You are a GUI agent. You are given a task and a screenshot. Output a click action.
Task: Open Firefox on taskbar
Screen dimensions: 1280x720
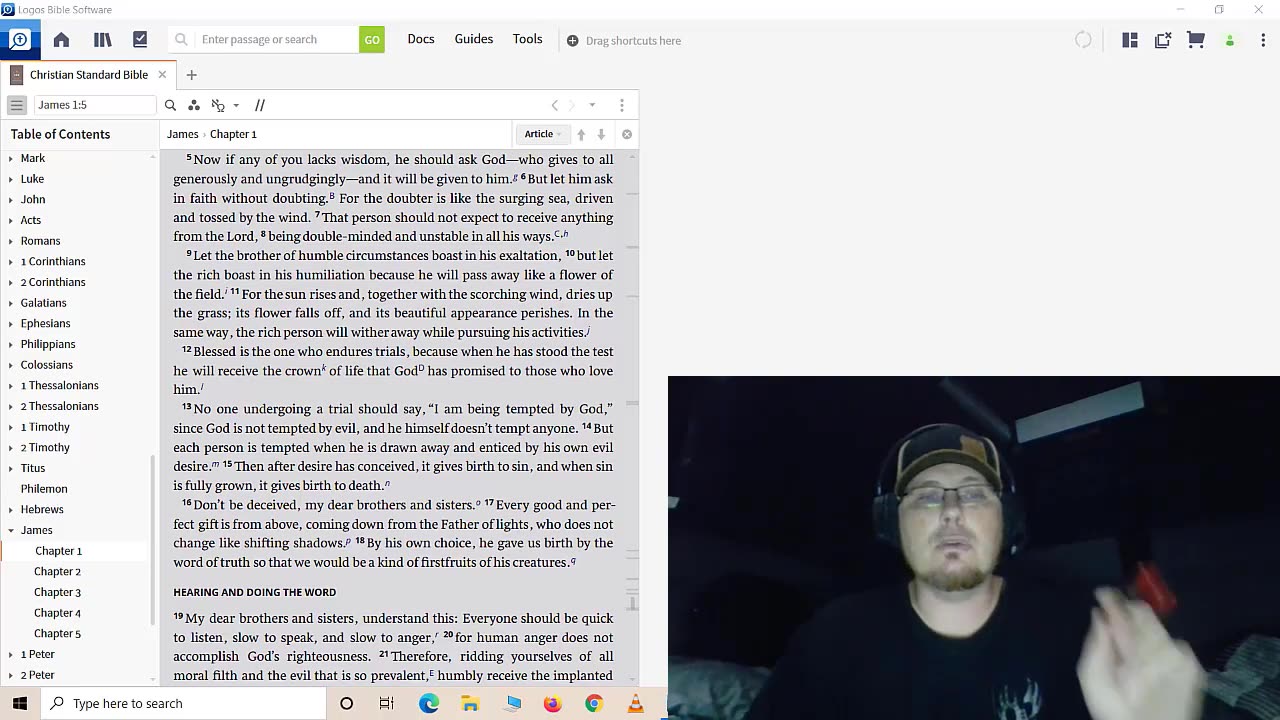coord(552,703)
